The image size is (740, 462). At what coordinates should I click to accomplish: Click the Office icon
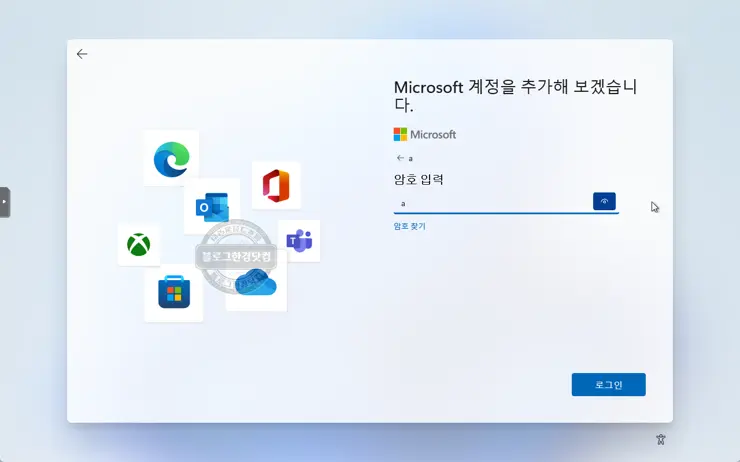pos(276,185)
